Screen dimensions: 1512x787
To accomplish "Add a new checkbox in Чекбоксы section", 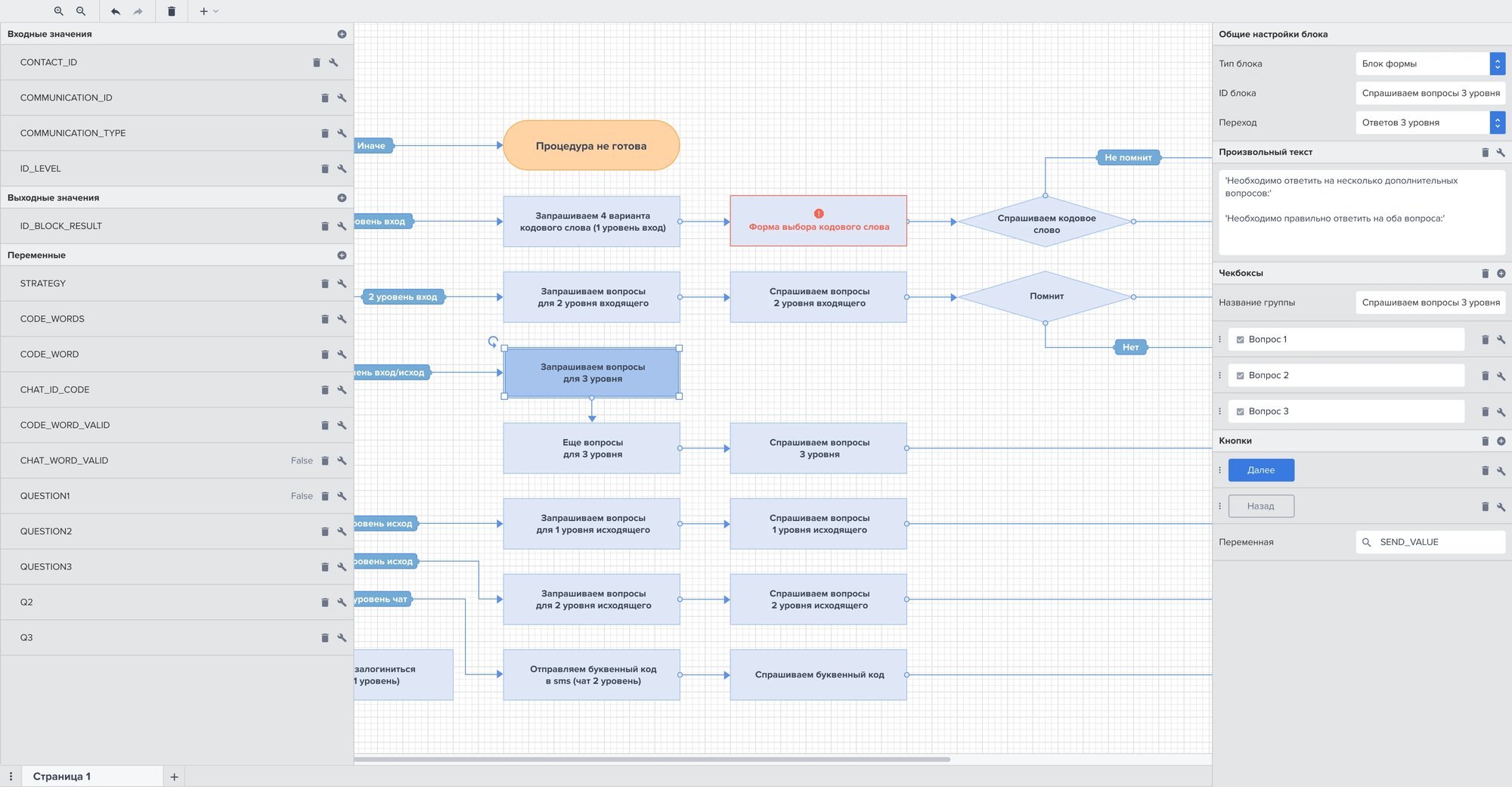I will point(1501,274).
